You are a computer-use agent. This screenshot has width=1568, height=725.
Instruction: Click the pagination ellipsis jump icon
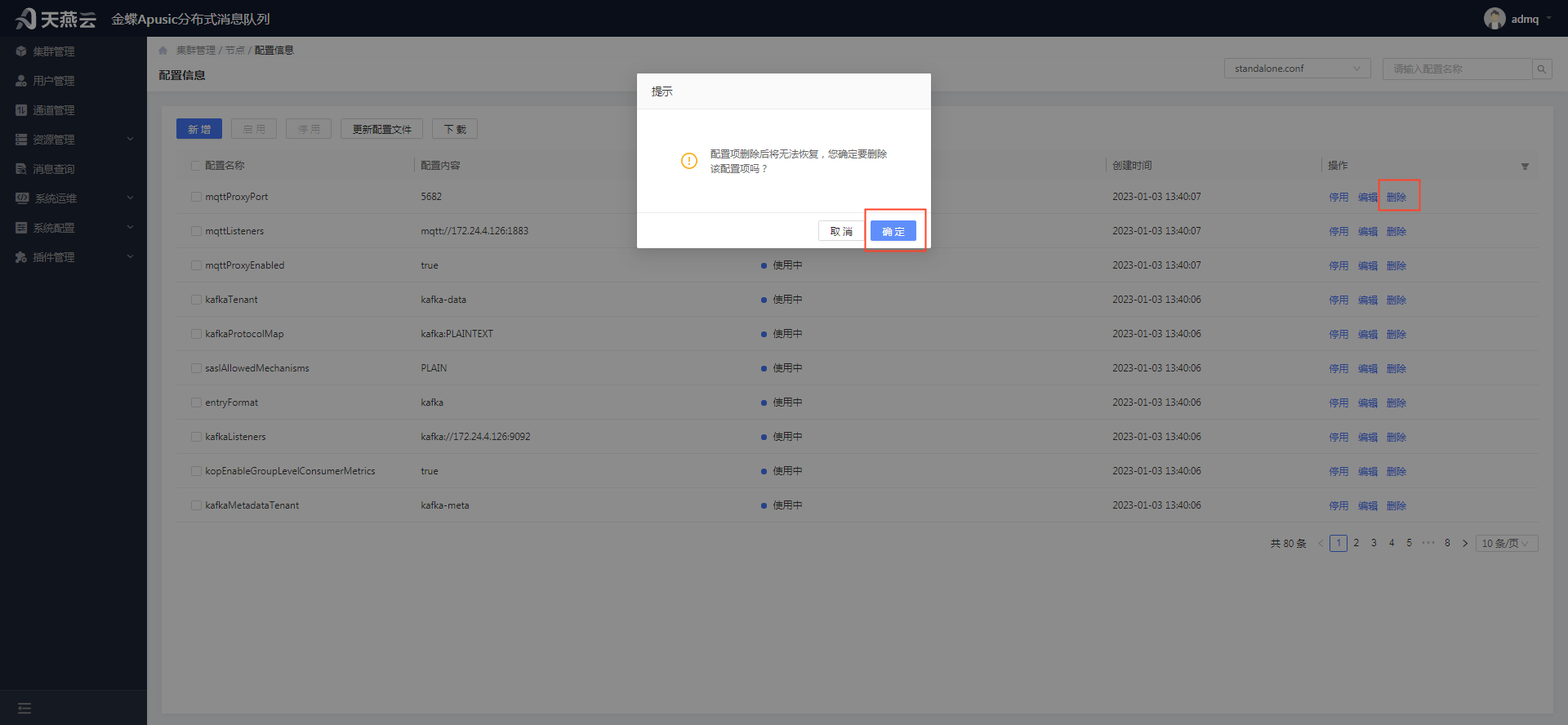(1428, 543)
